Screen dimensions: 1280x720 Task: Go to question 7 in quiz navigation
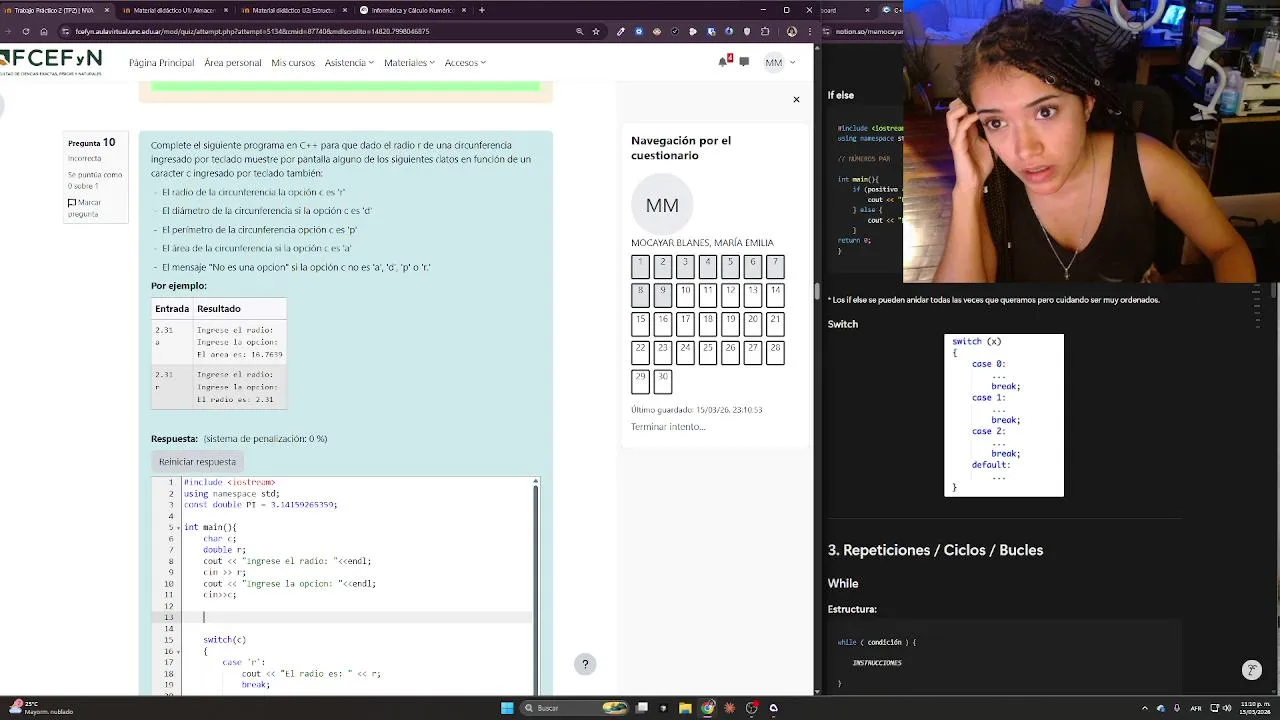775,267
